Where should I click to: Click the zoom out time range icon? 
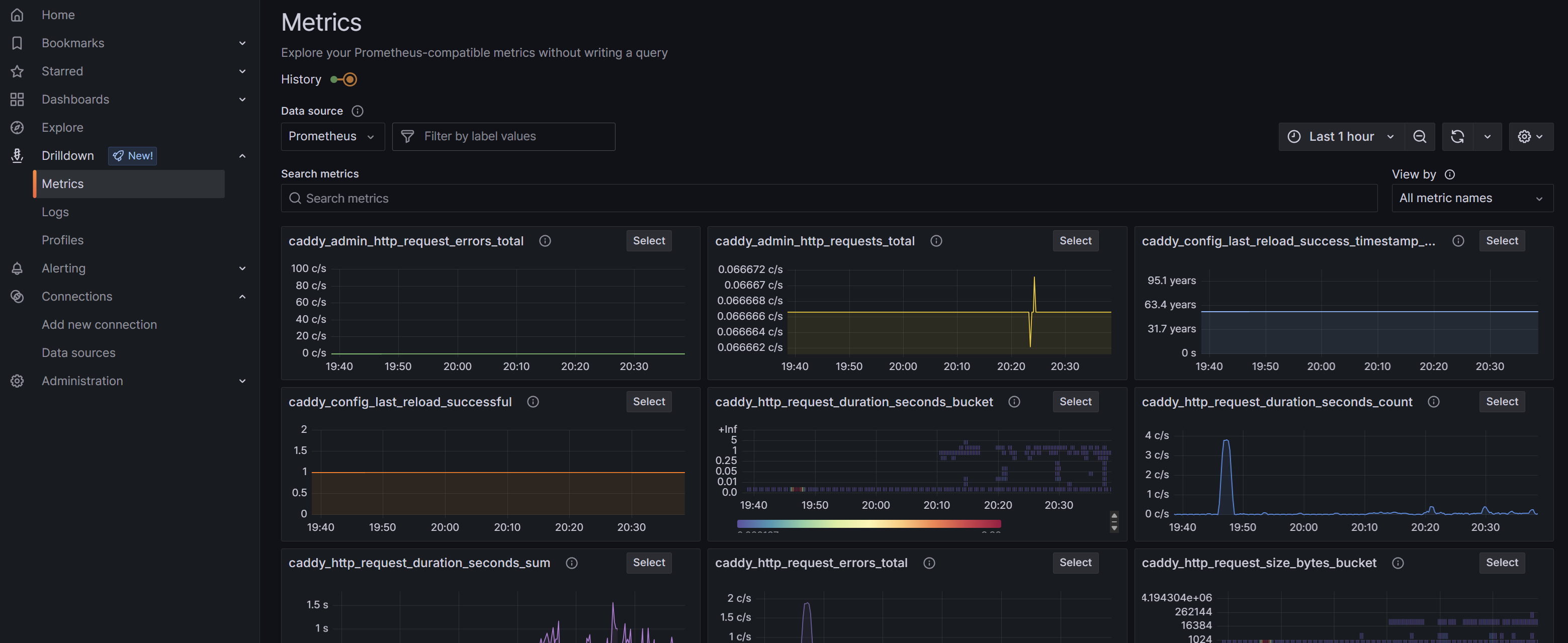point(1420,137)
